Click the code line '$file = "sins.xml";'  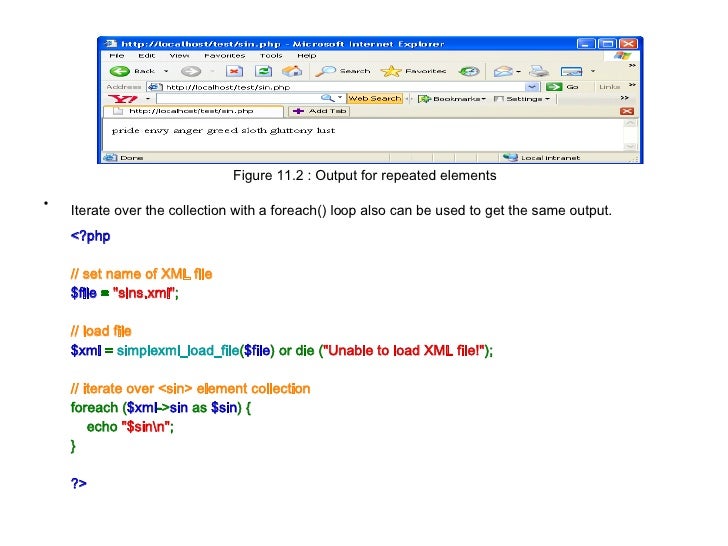tap(124, 293)
